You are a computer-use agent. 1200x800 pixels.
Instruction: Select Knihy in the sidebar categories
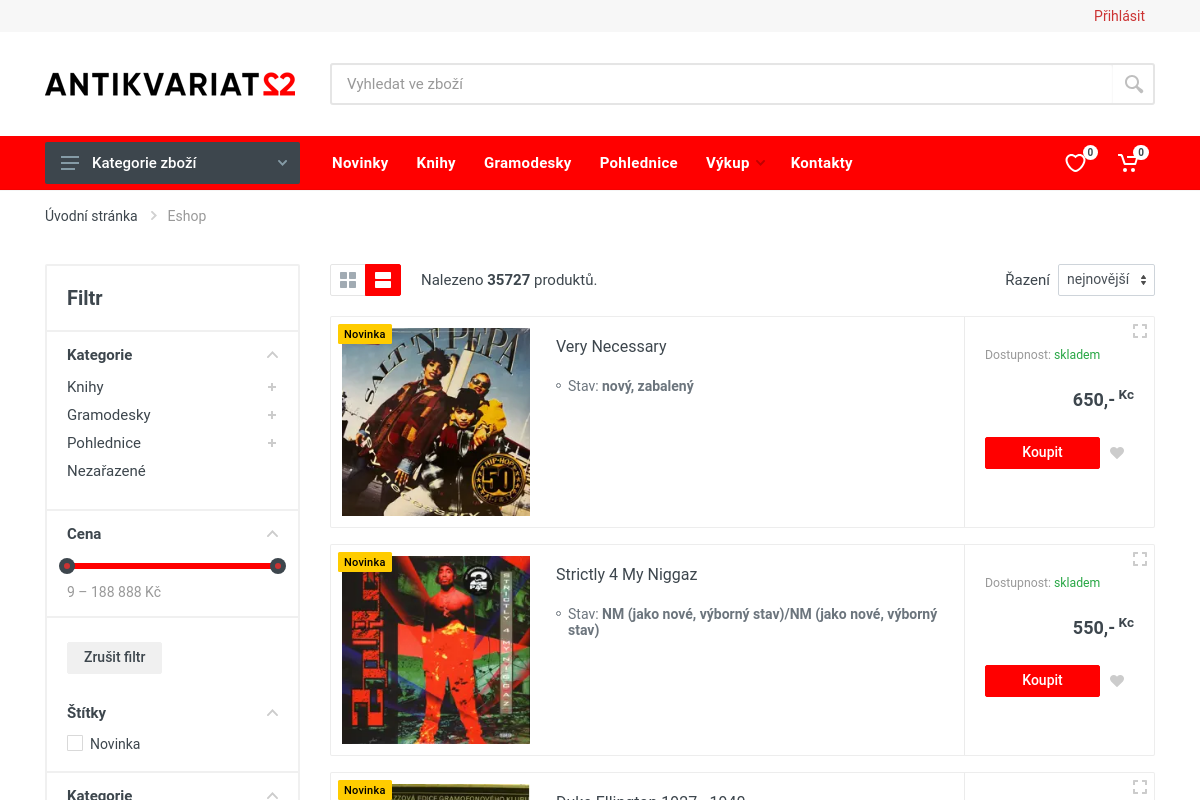pyautogui.click(x=85, y=387)
